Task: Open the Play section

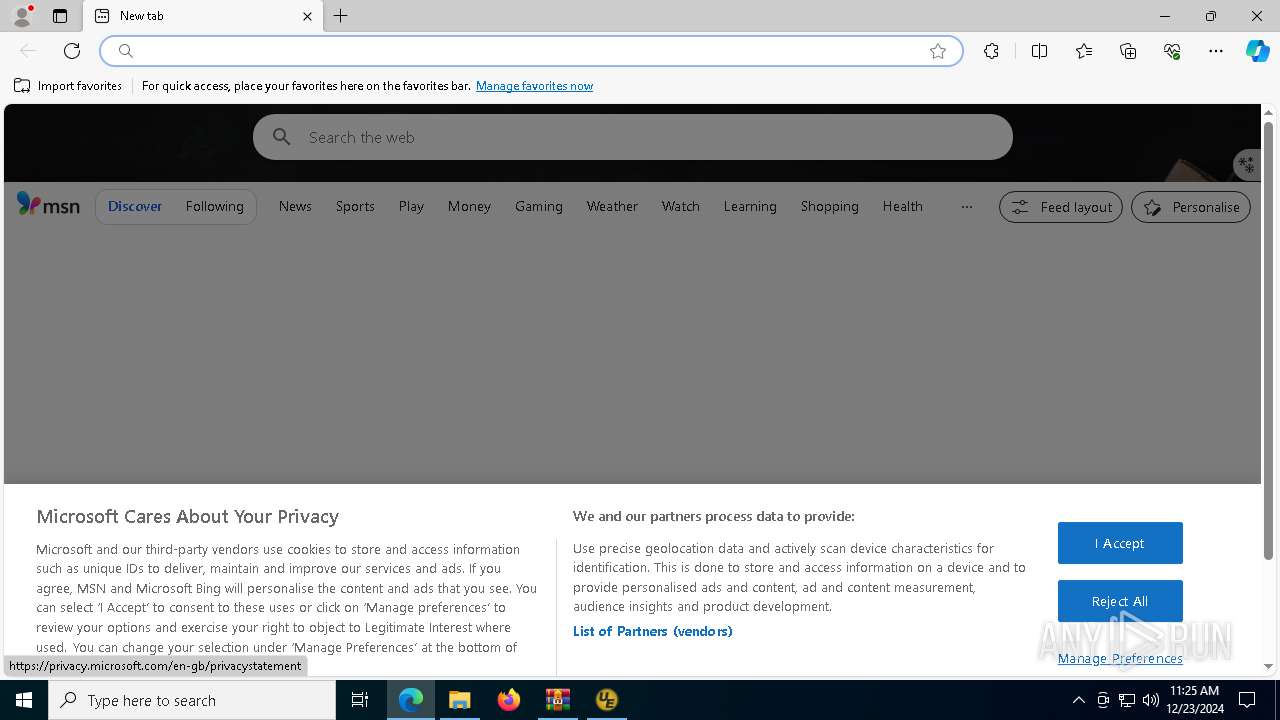Action: pyautogui.click(x=411, y=206)
